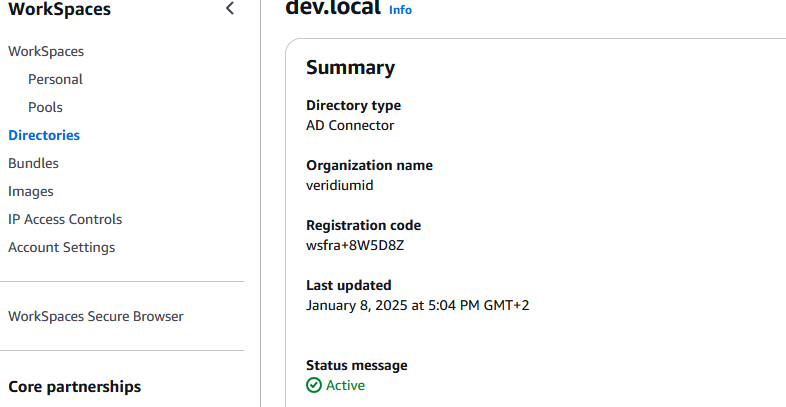Screen dimensions: 786x407
Task: Click the Last updated date value
Action: [417, 305]
